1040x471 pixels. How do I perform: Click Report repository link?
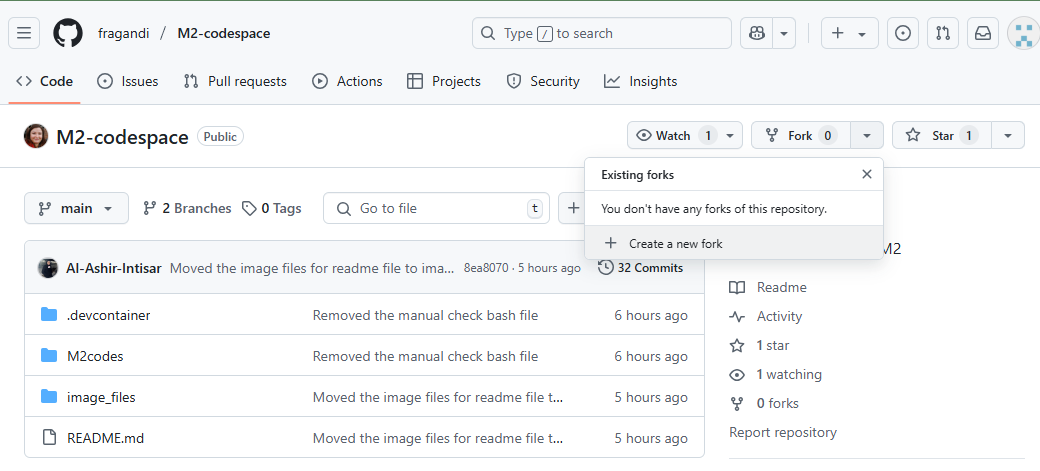pos(783,433)
